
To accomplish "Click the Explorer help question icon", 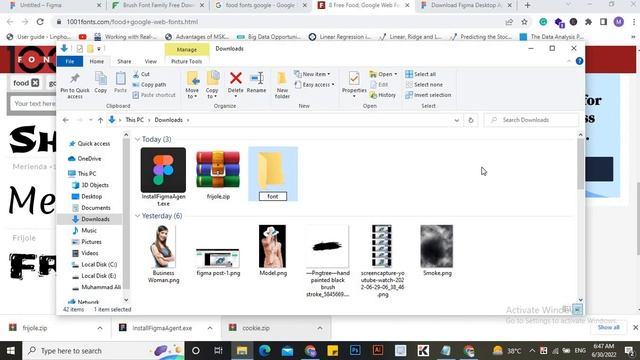I will [579, 61].
